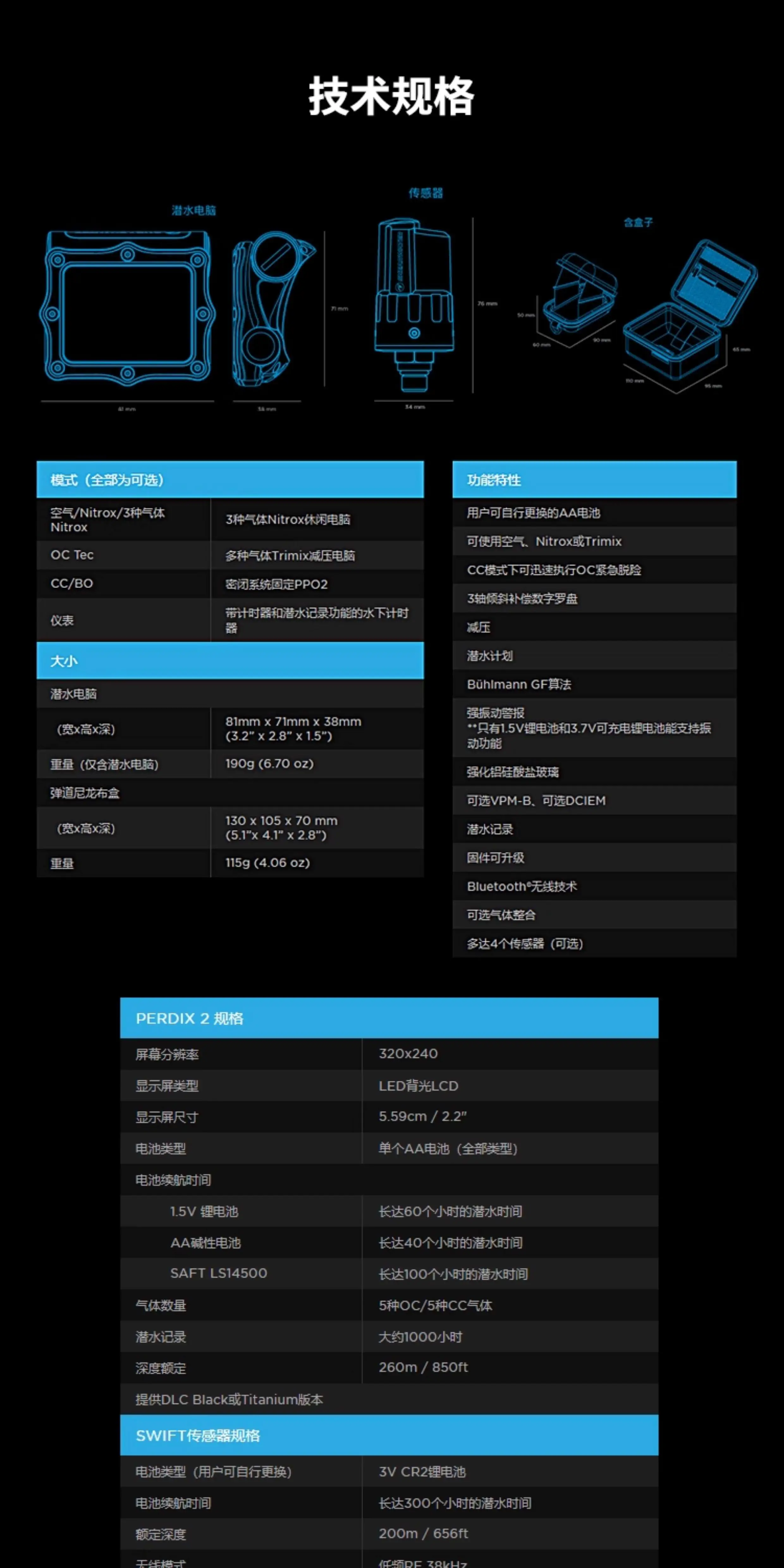Click the 提供DLC Black或Titanium版本 row

coord(389,1400)
